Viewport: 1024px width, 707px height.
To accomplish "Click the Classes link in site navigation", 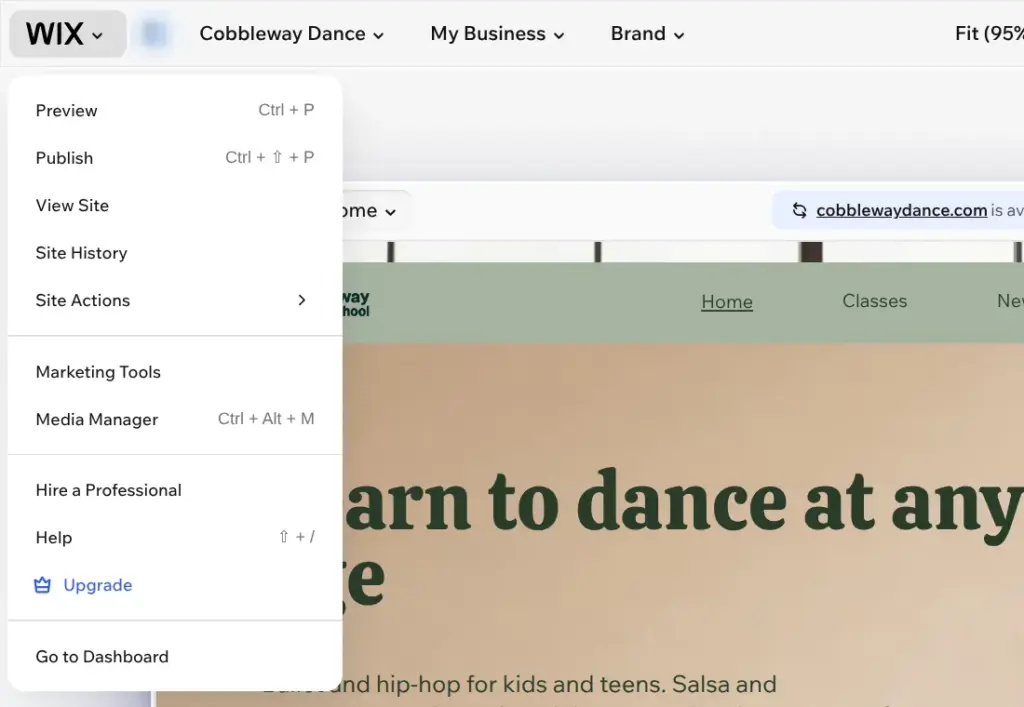I will [x=874, y=301].
